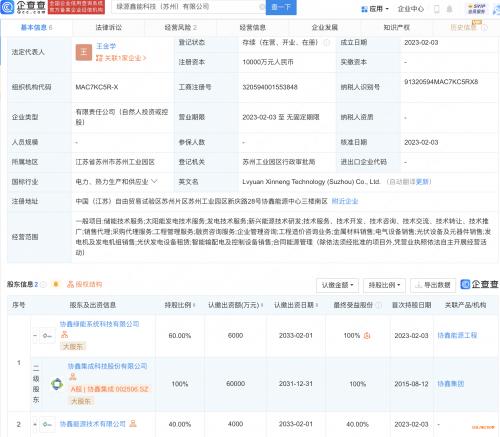Open 企业中心 in the top bar
500x437 pixels.
click(x=411, y=9)
